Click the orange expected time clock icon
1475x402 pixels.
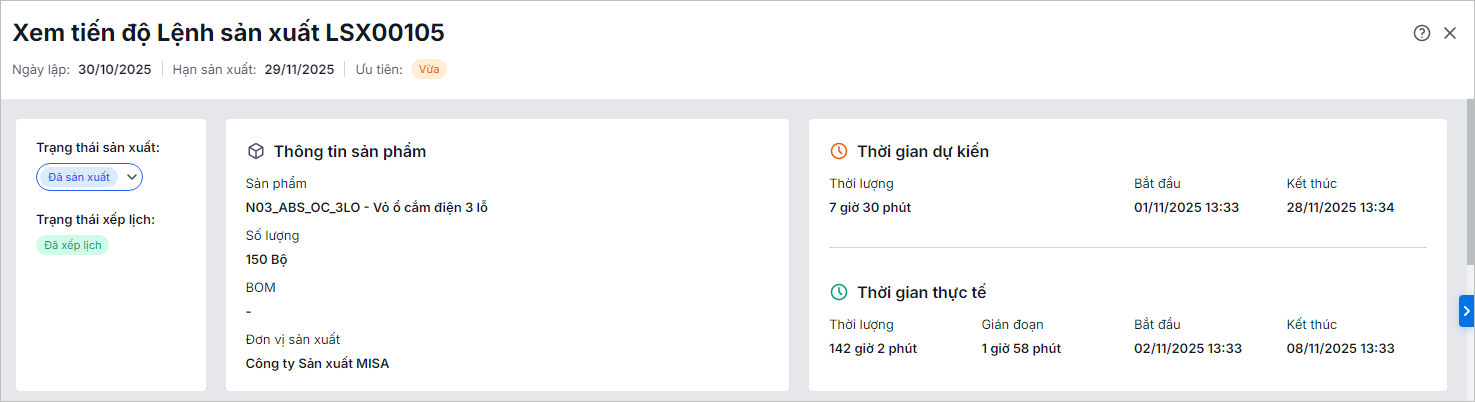click(839, 151)
